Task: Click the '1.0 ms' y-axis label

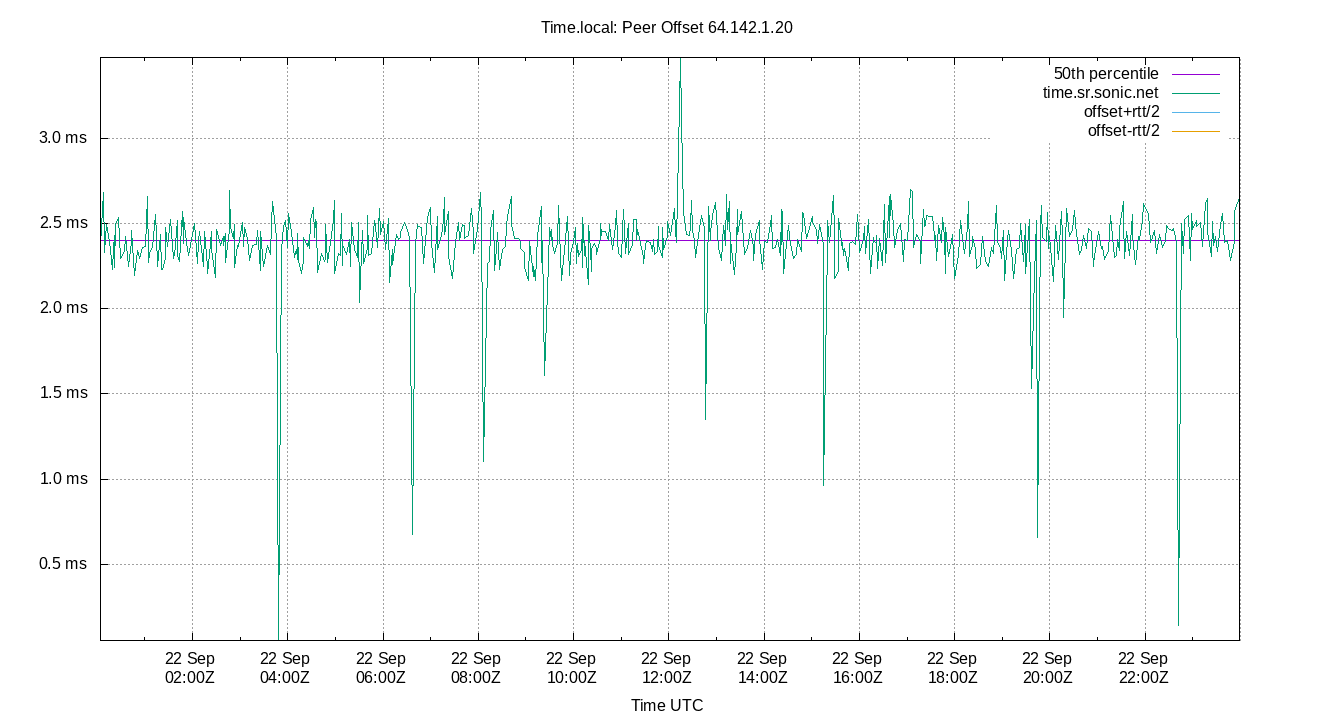Action: (x=63, y=479)
